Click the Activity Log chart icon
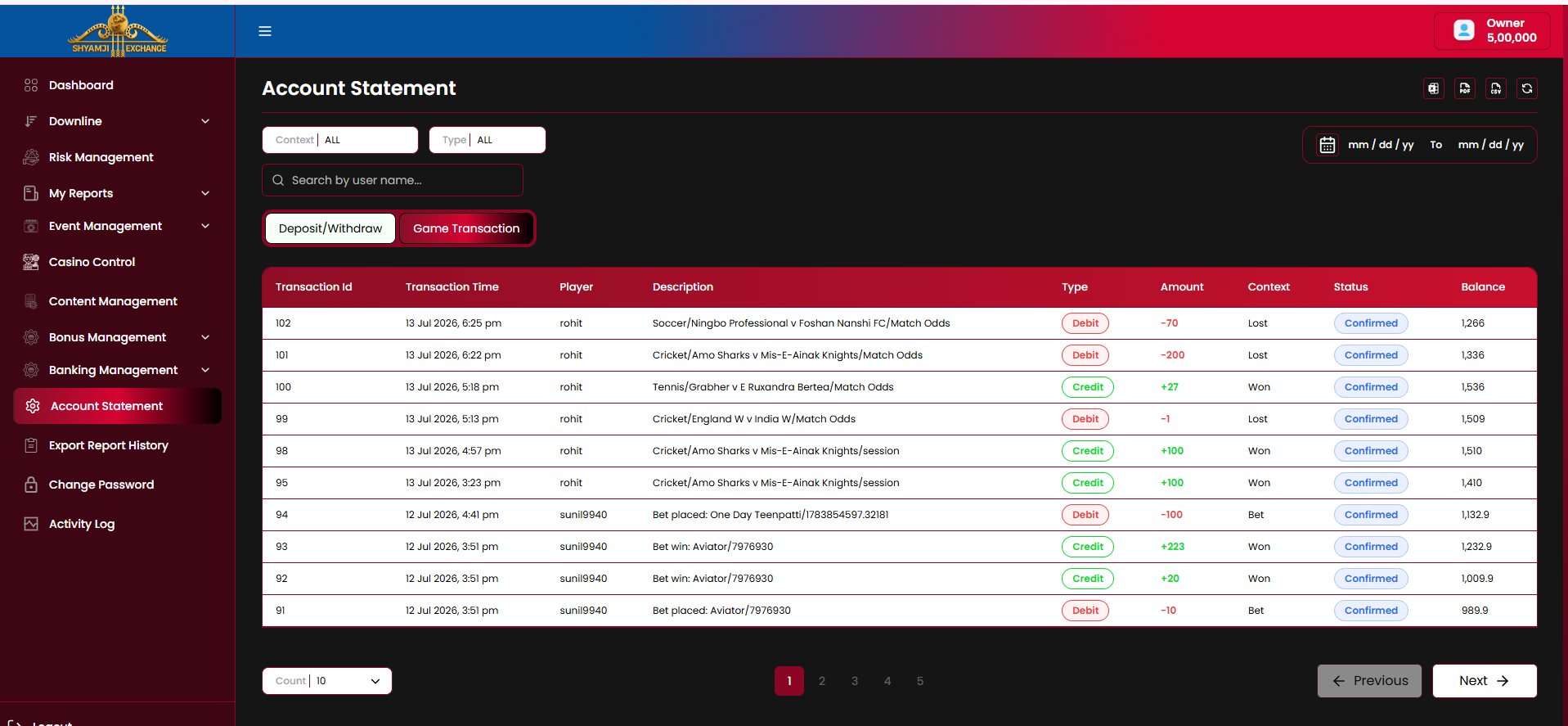The height and width of the screenshot is (726, 1568). point(31,524)
